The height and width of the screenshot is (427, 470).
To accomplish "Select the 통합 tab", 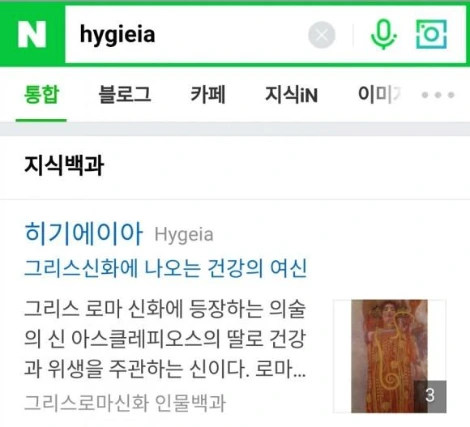I will click(41, 95).
